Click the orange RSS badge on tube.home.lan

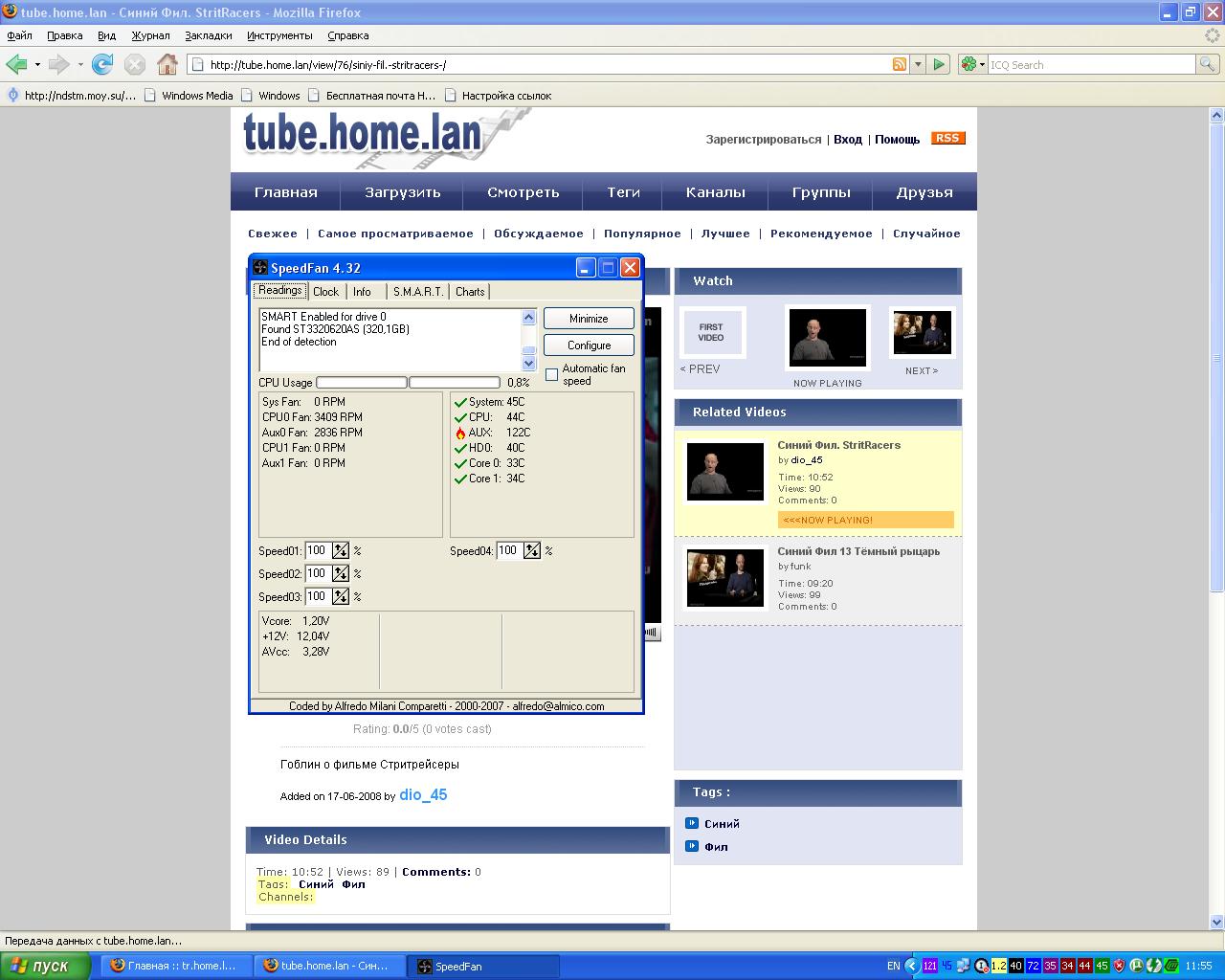pos(947,138)
